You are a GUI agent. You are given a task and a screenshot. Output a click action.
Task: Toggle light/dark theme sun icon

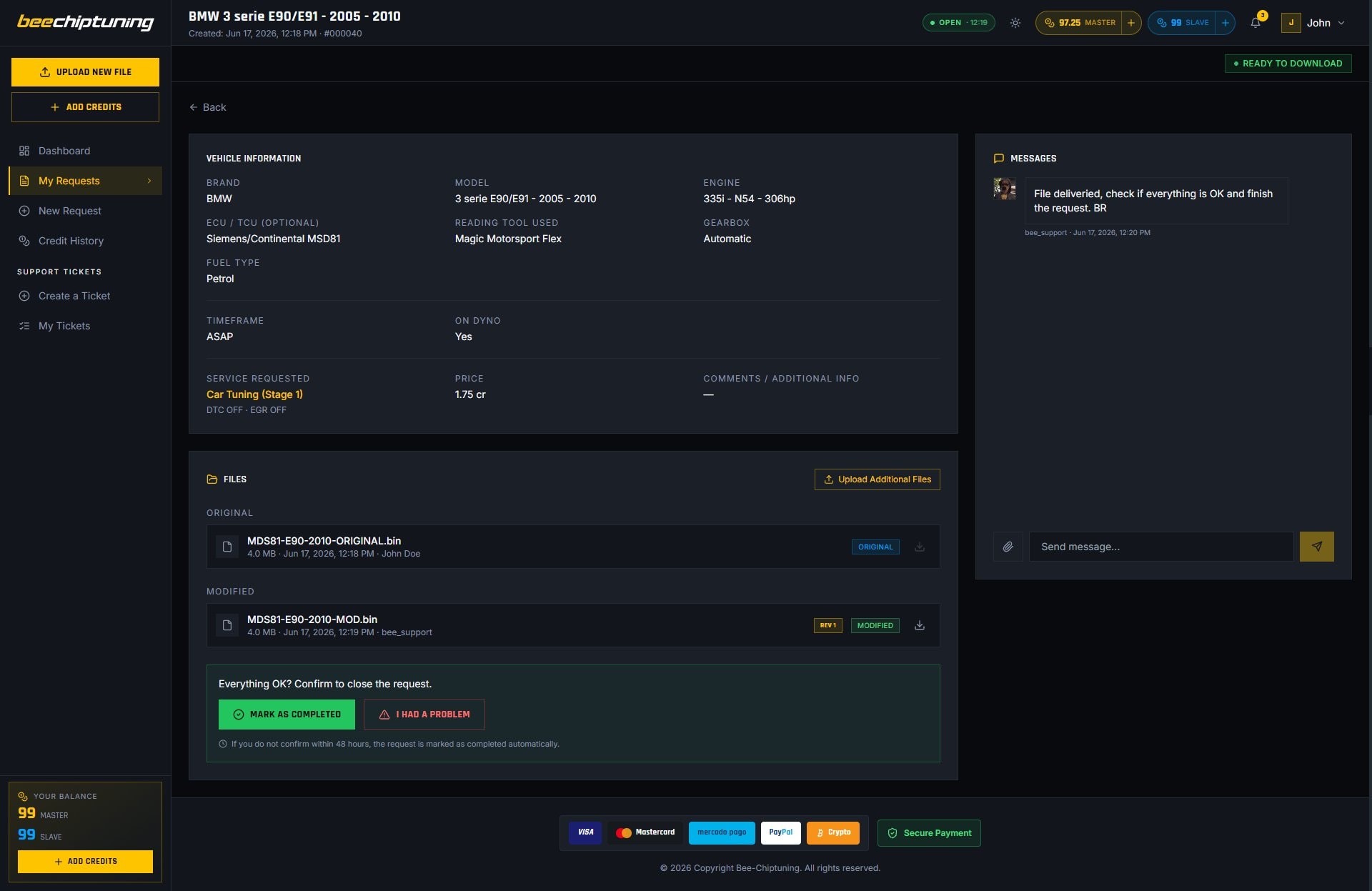1015,23
